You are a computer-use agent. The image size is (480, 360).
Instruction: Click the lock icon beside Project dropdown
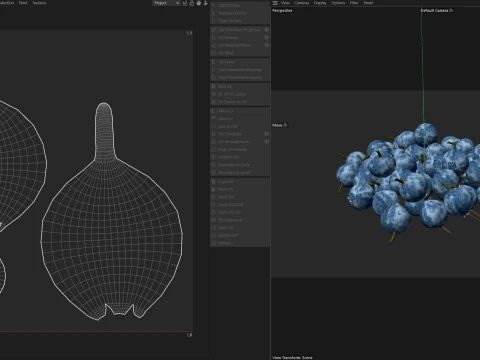pos(191,3)
